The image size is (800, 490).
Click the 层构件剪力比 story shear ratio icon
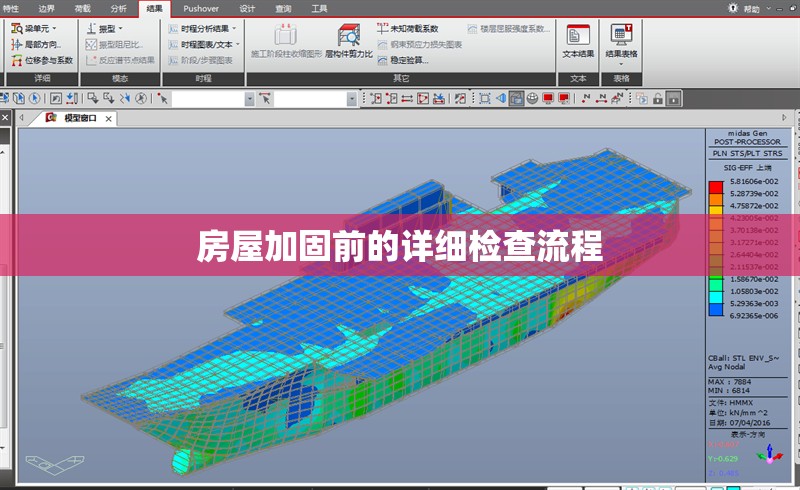[x=348, y=40]
